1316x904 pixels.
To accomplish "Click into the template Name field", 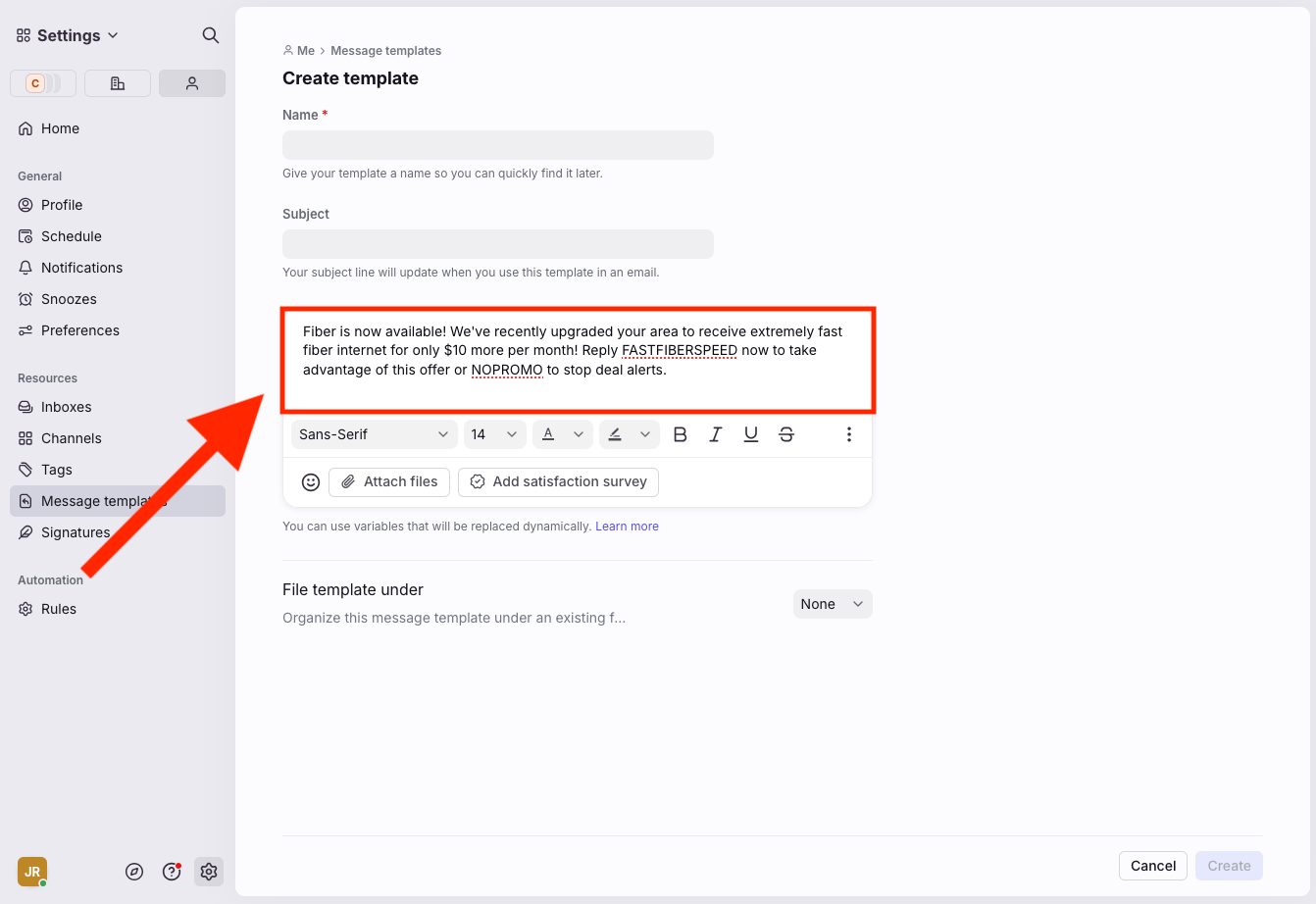I will point(497,145).
